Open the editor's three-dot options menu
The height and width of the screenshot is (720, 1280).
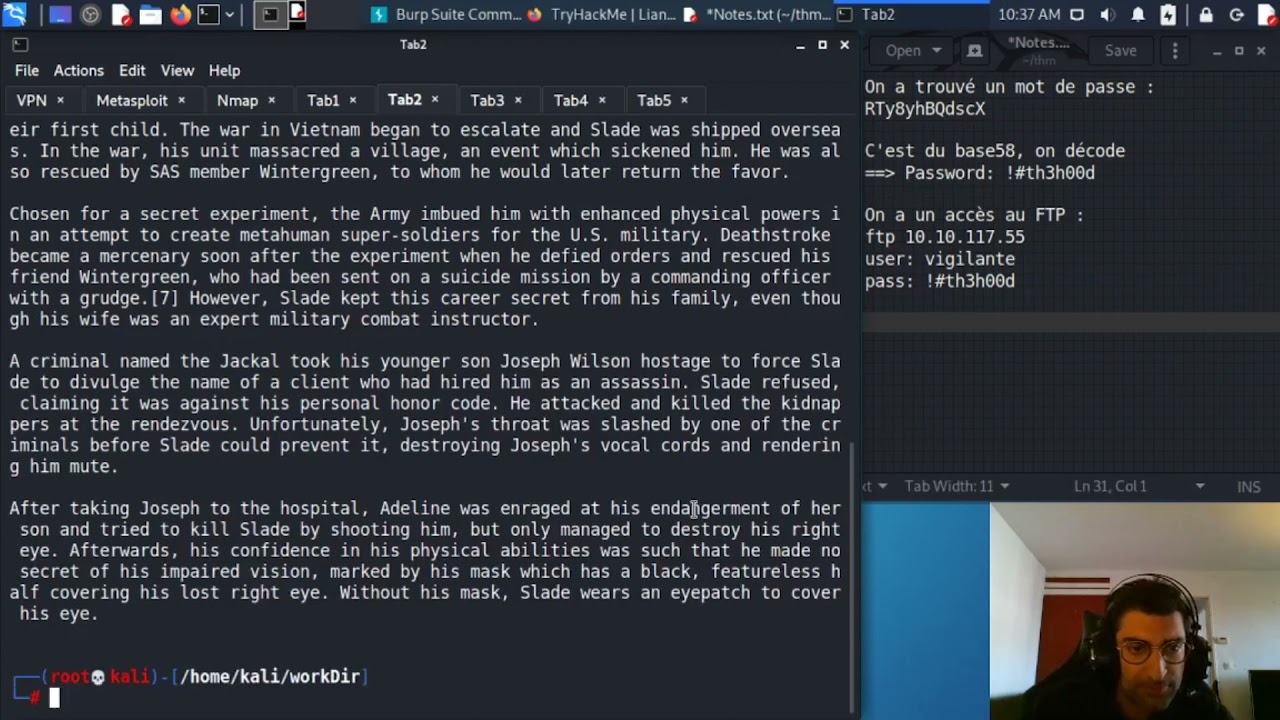(x=1175, y=51)
